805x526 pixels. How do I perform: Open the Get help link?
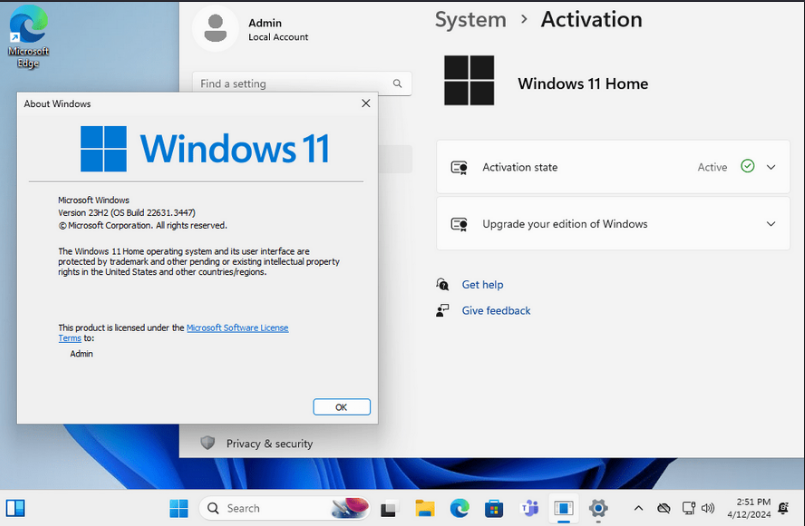tap(482, 285)
